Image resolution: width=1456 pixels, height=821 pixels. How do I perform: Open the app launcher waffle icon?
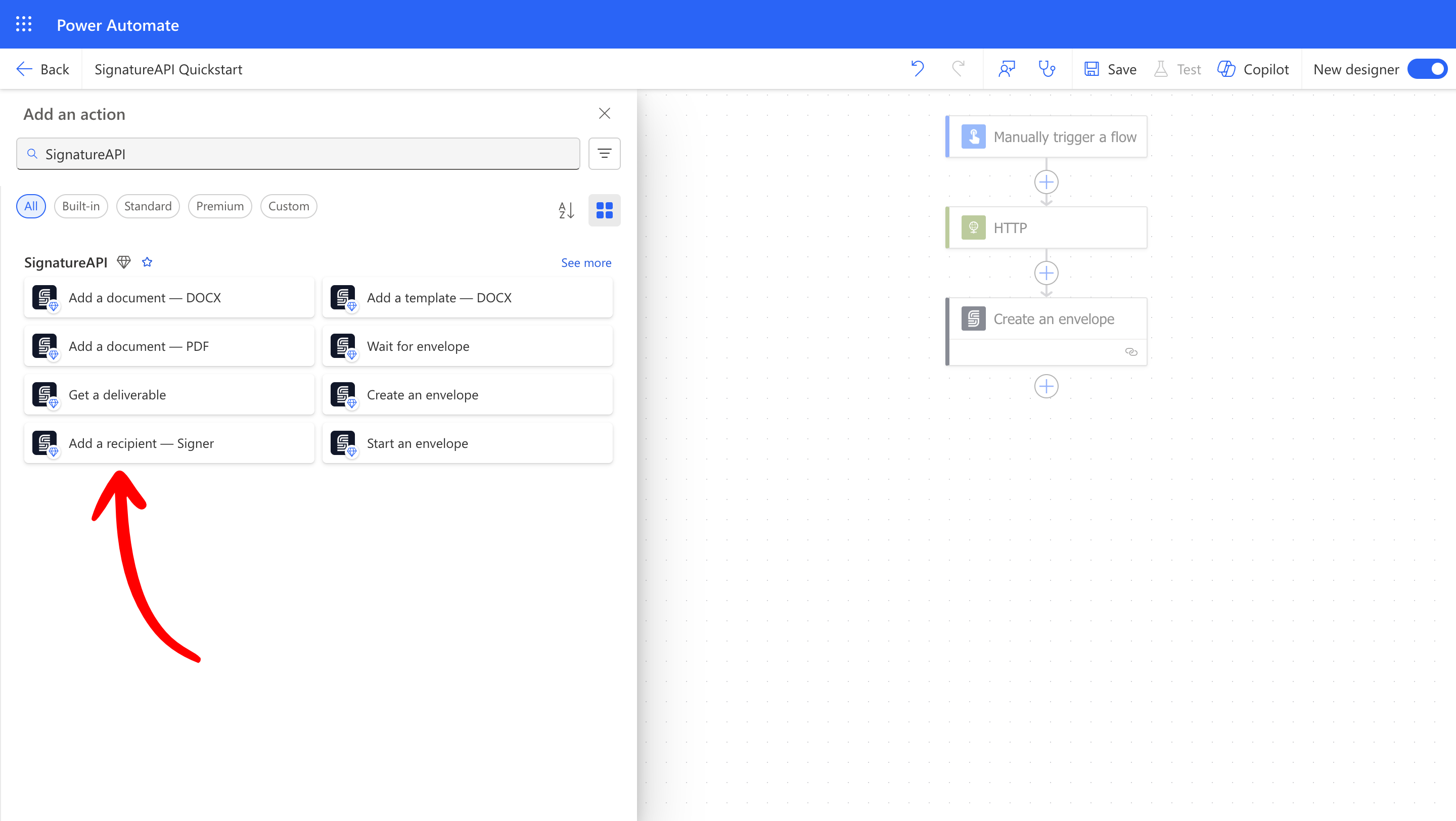(x=23, y=24)
